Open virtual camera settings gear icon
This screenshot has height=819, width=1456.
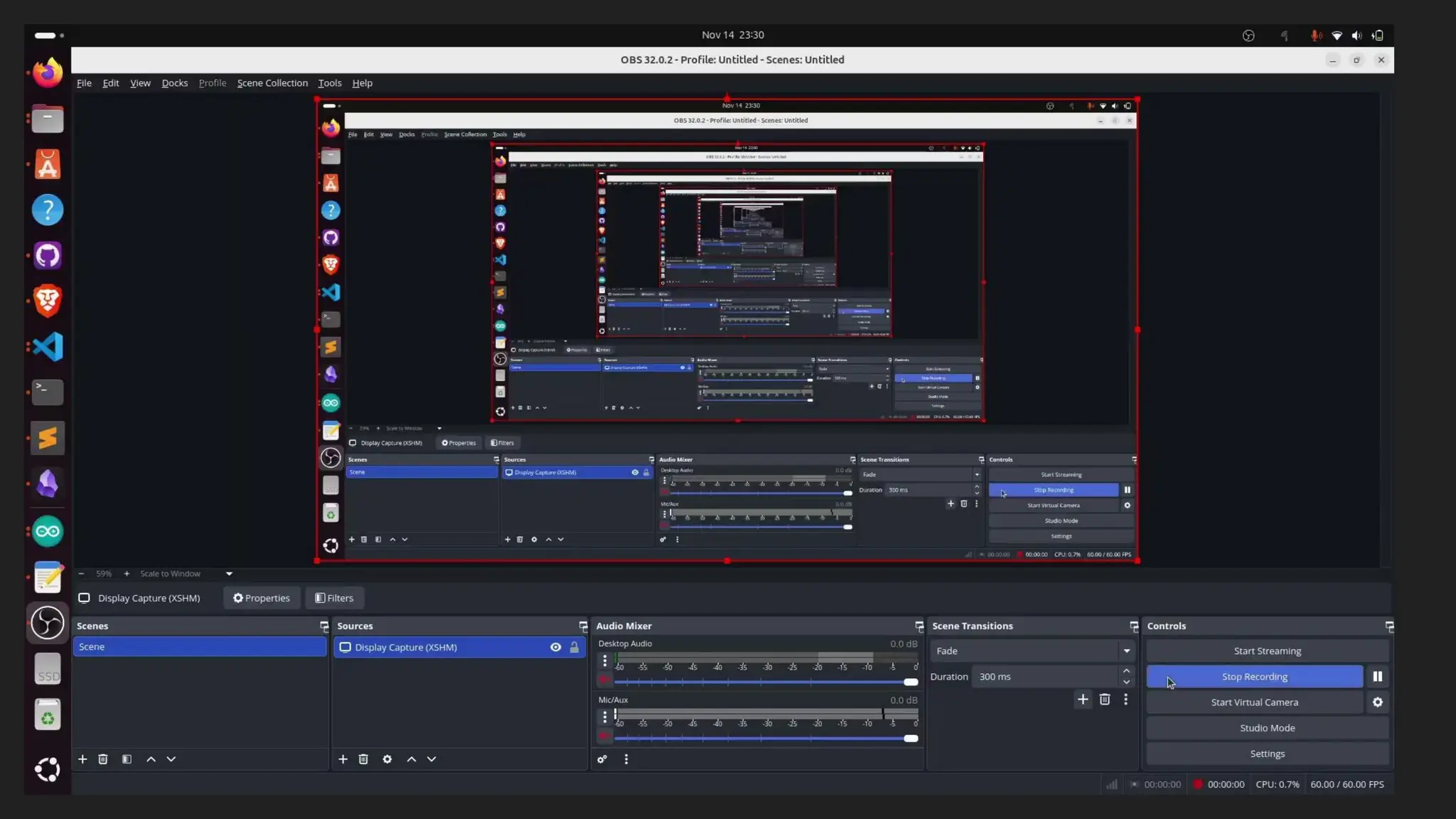click(x=1377, y=702)
